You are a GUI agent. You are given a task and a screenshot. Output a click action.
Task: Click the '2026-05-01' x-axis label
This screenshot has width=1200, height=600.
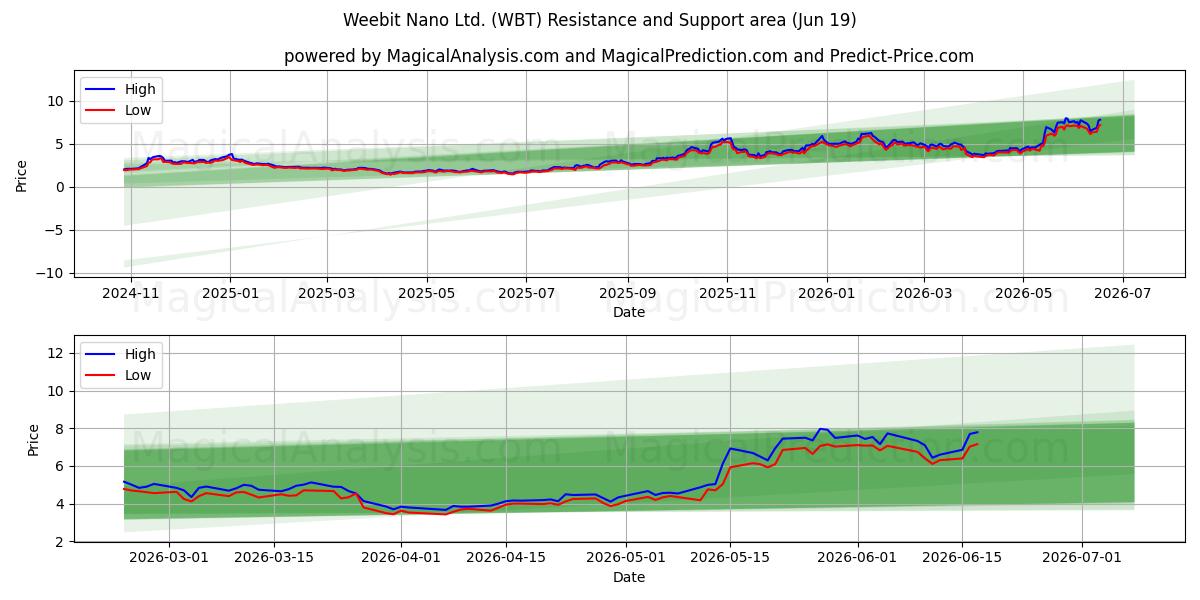[625, 560]
